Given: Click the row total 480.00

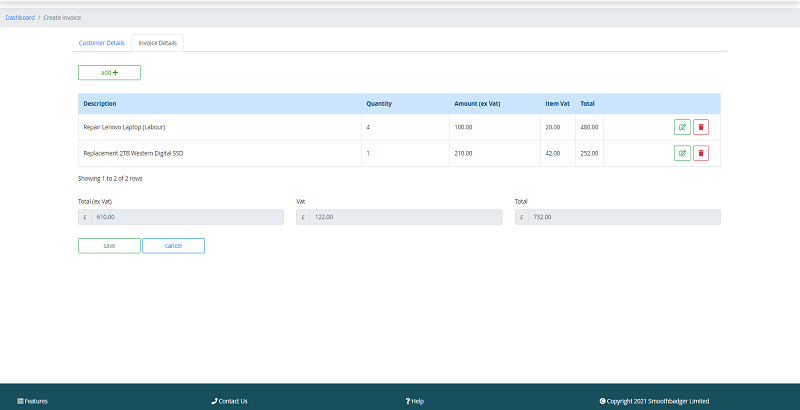Looking at the screenshot, I should 589,127.
